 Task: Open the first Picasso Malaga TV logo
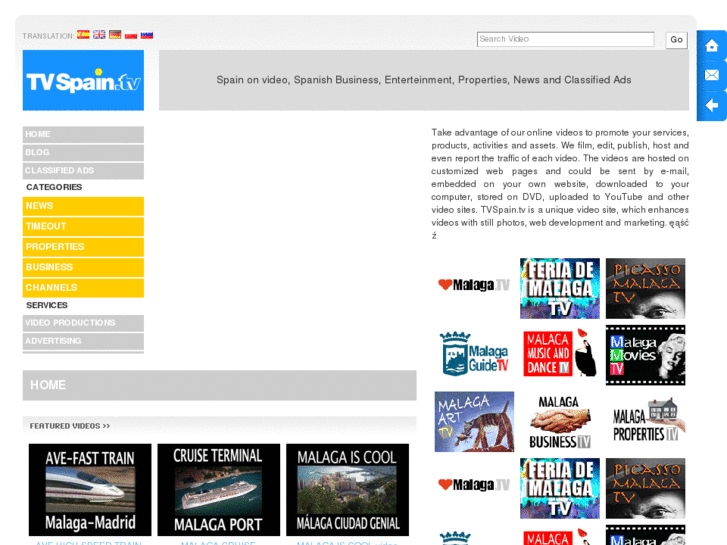[645, 289]
